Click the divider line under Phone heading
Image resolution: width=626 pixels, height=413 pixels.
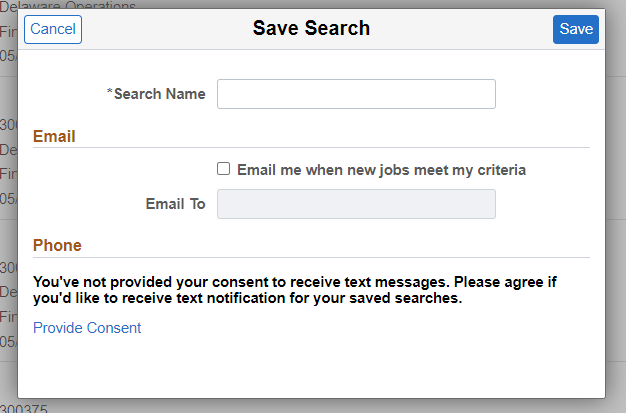[311, 257]
